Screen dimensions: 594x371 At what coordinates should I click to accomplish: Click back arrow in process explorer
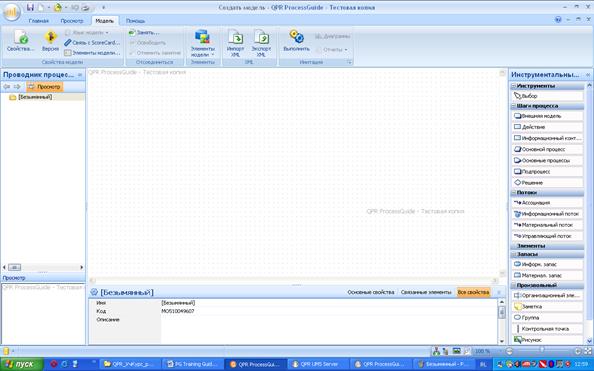tap(6, 87)
